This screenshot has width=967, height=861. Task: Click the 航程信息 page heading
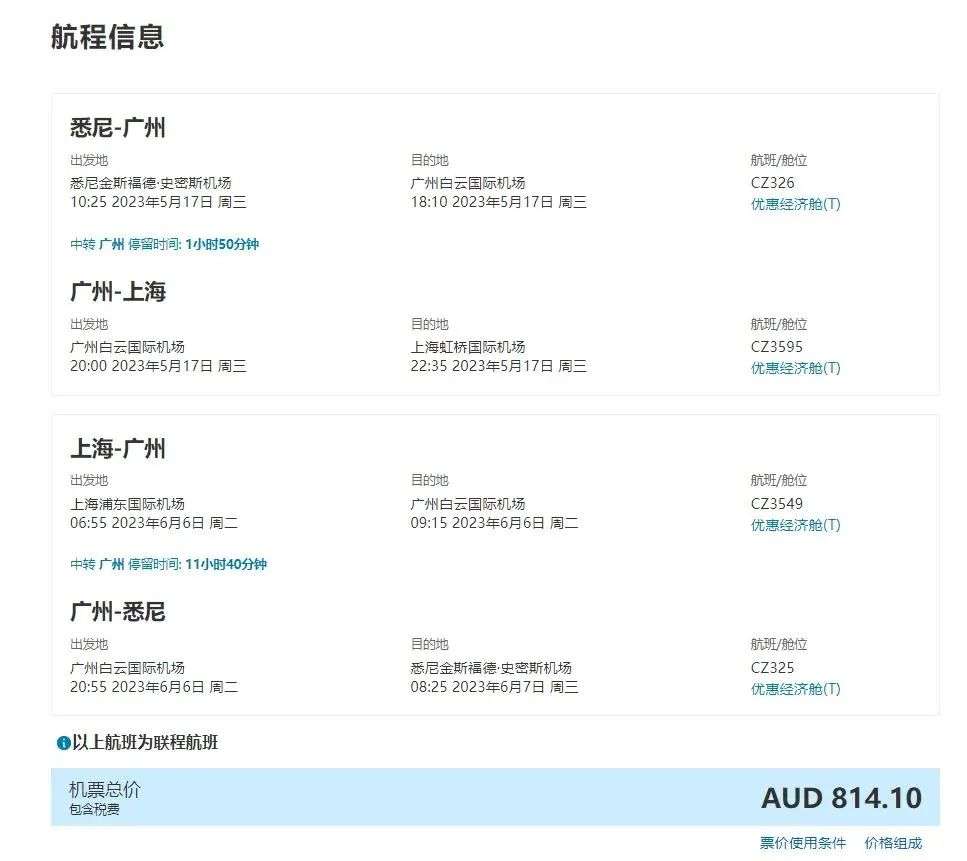[107, 37]
